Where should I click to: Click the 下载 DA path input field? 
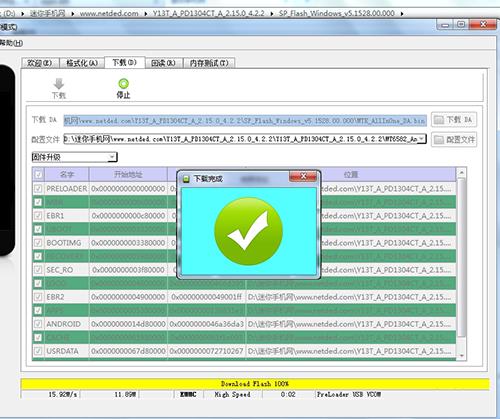coord(245,120)
